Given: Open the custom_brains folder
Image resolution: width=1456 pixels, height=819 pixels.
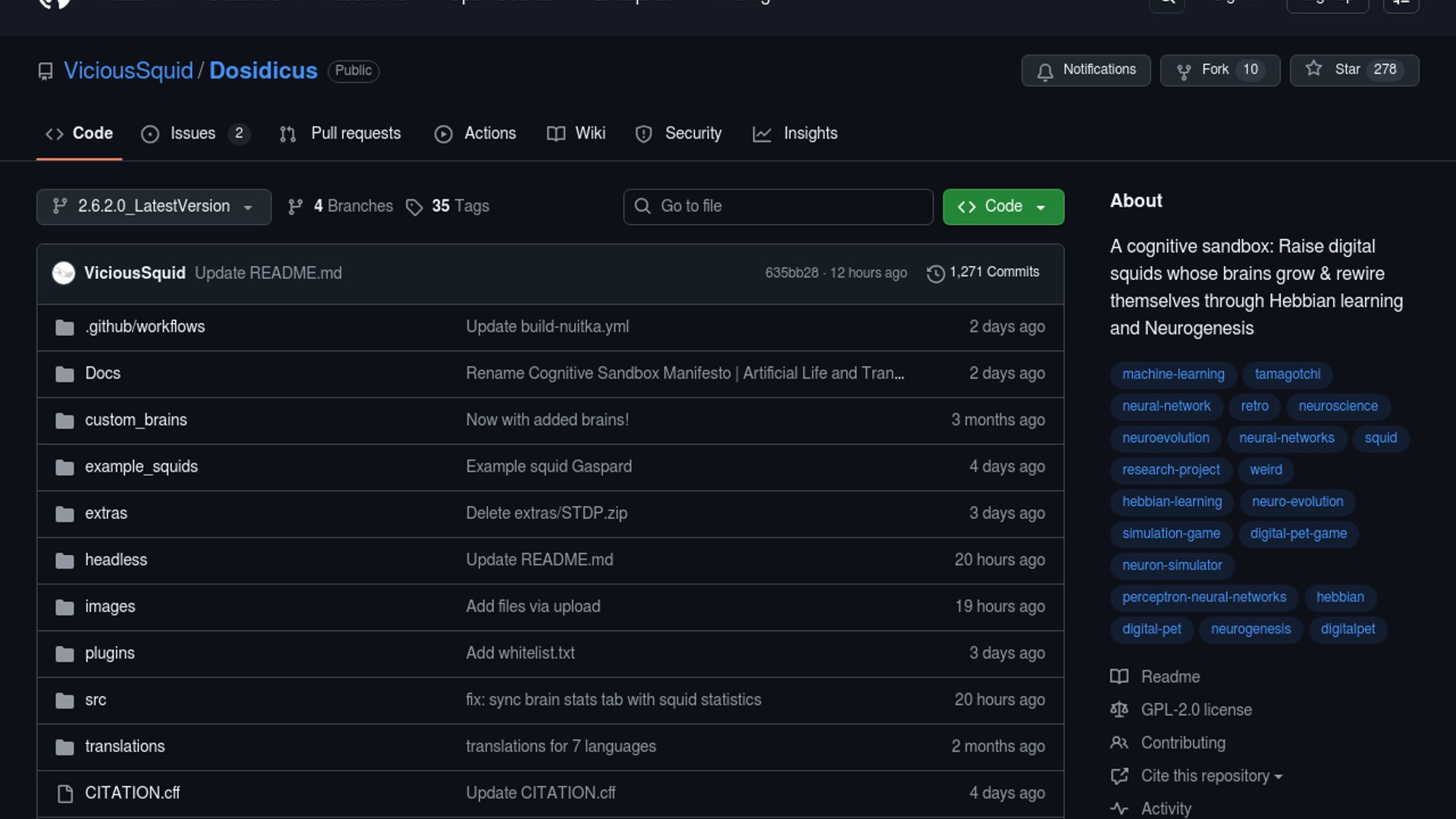Looking at the screenshot, I should pos(136,420).
